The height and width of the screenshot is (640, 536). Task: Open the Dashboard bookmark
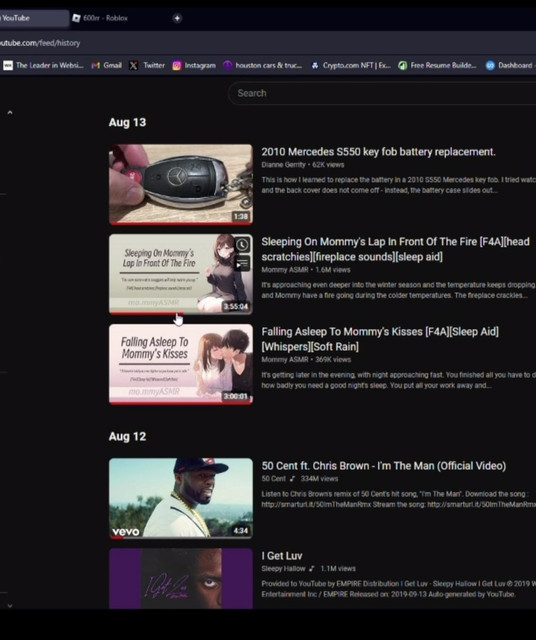point(509,65)
